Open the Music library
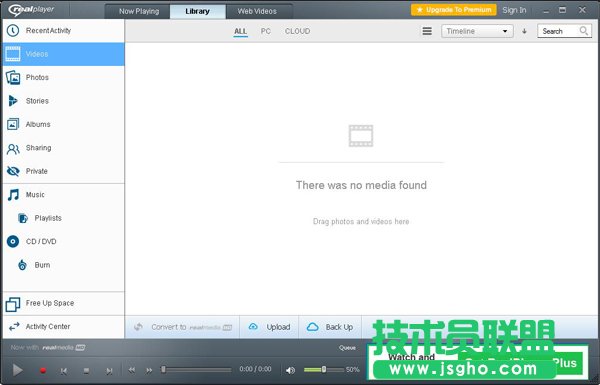This screenshot has width=600, height=385. tap(64, 195)
